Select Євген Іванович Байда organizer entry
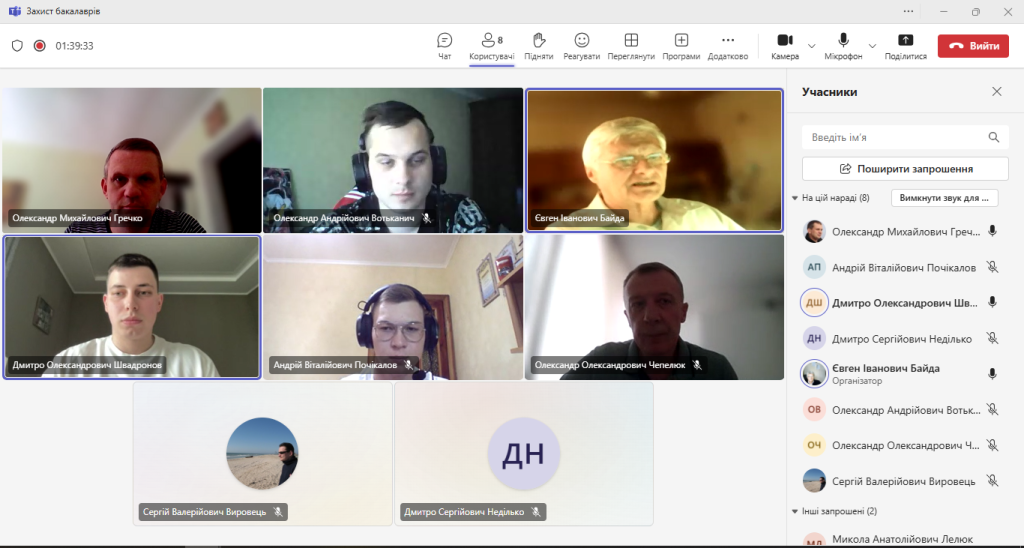Viewport: 1024px width, 548px height. coord(905,374)
